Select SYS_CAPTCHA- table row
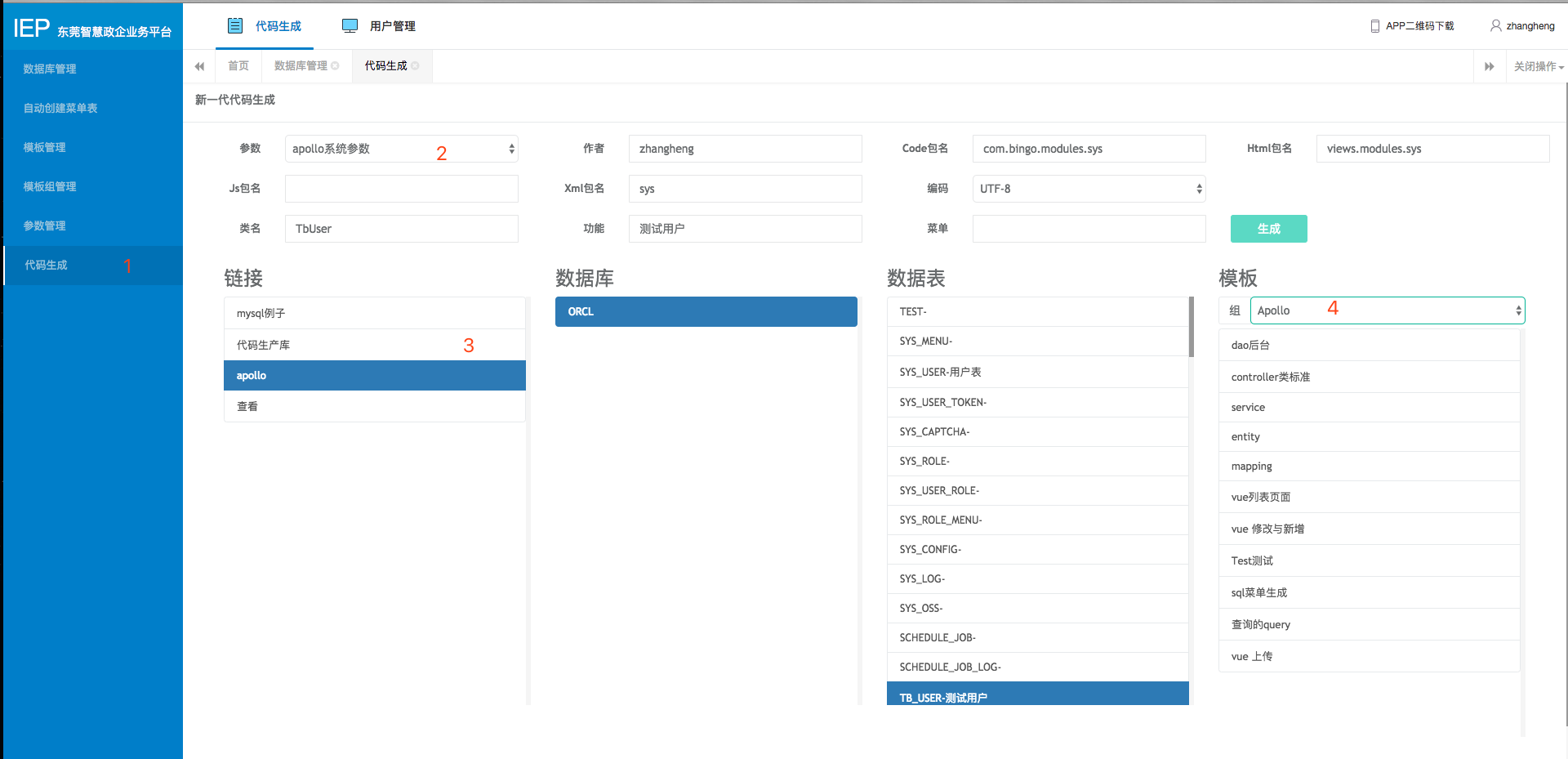Screen dimensions: 1568x759 tap(1037, 431)
